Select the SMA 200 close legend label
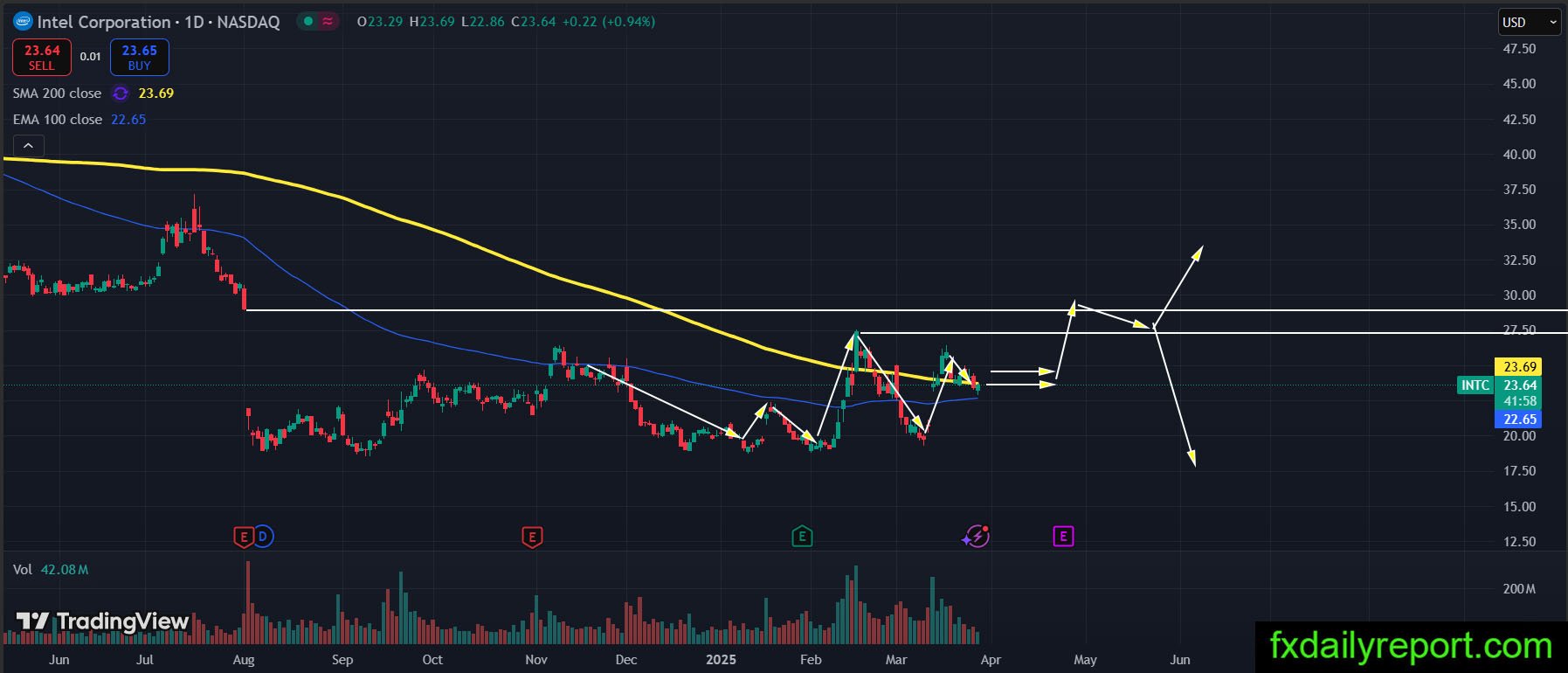 [57, 94]
